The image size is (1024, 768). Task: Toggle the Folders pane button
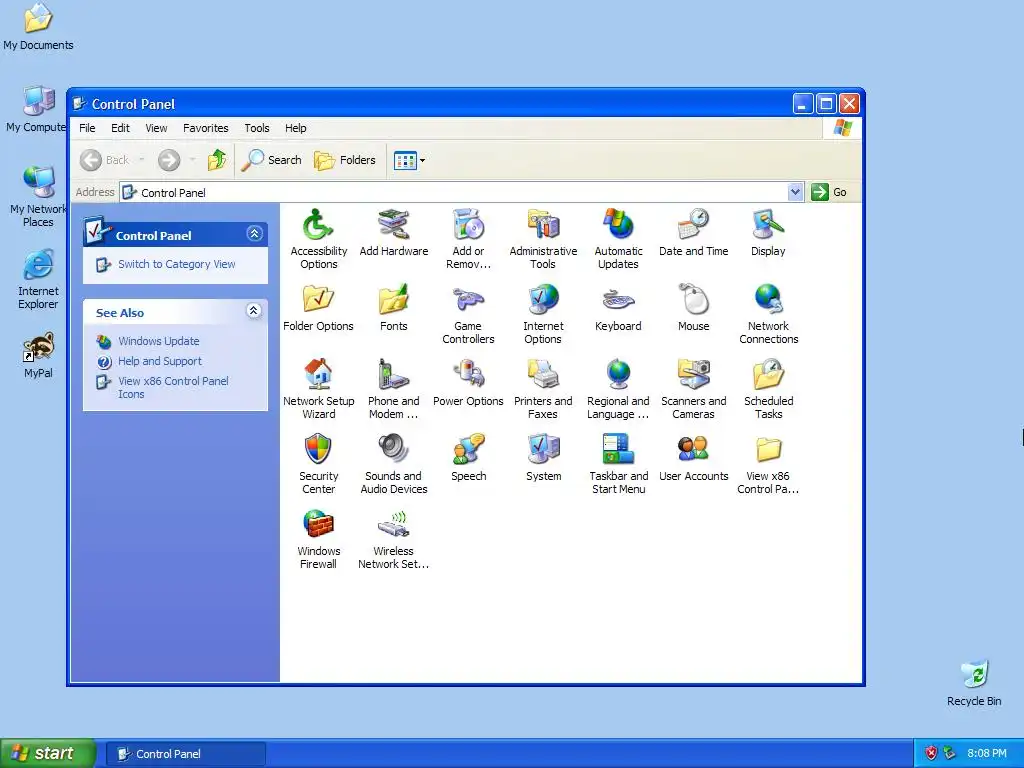[345, 160]
